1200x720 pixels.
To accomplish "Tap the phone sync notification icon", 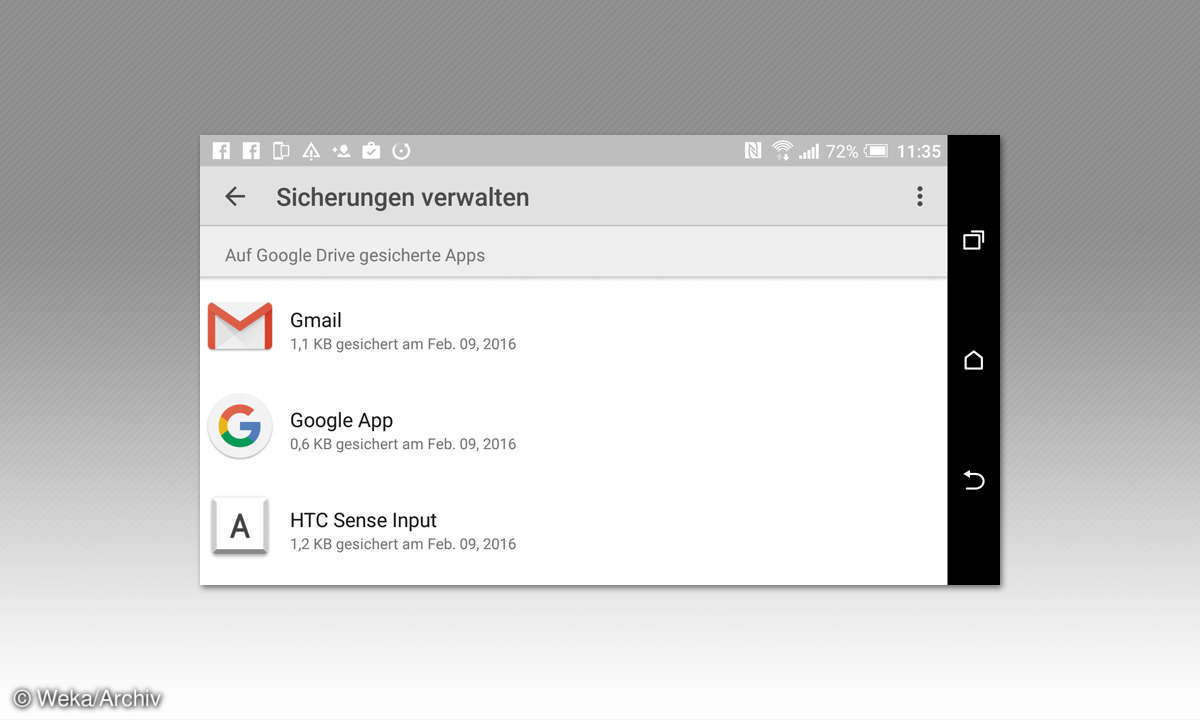I will (x=281, y=151).
